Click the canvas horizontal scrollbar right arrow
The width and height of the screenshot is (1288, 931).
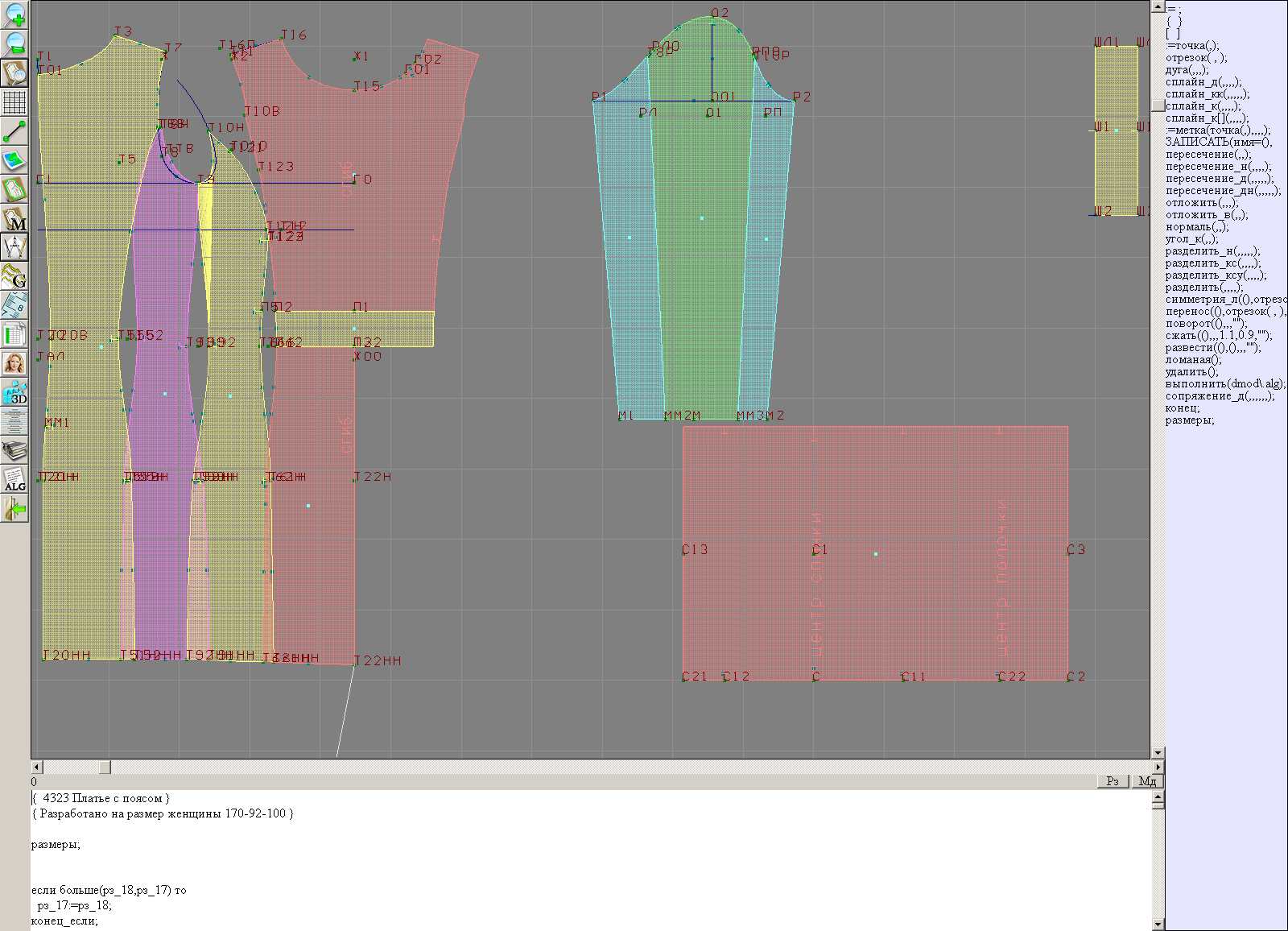tap(1158, 767)
